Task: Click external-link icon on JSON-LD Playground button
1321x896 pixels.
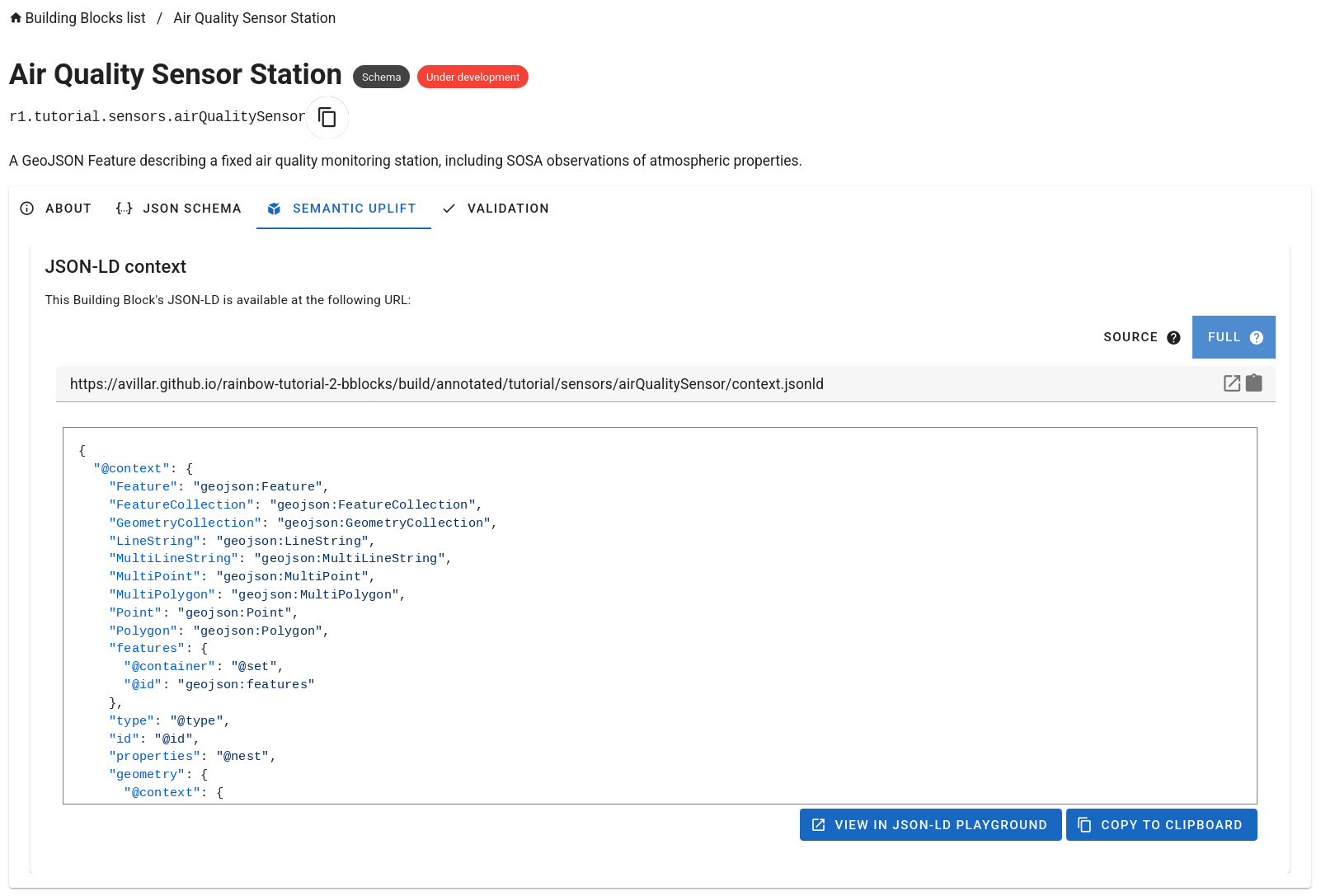Action: (817, 824)
